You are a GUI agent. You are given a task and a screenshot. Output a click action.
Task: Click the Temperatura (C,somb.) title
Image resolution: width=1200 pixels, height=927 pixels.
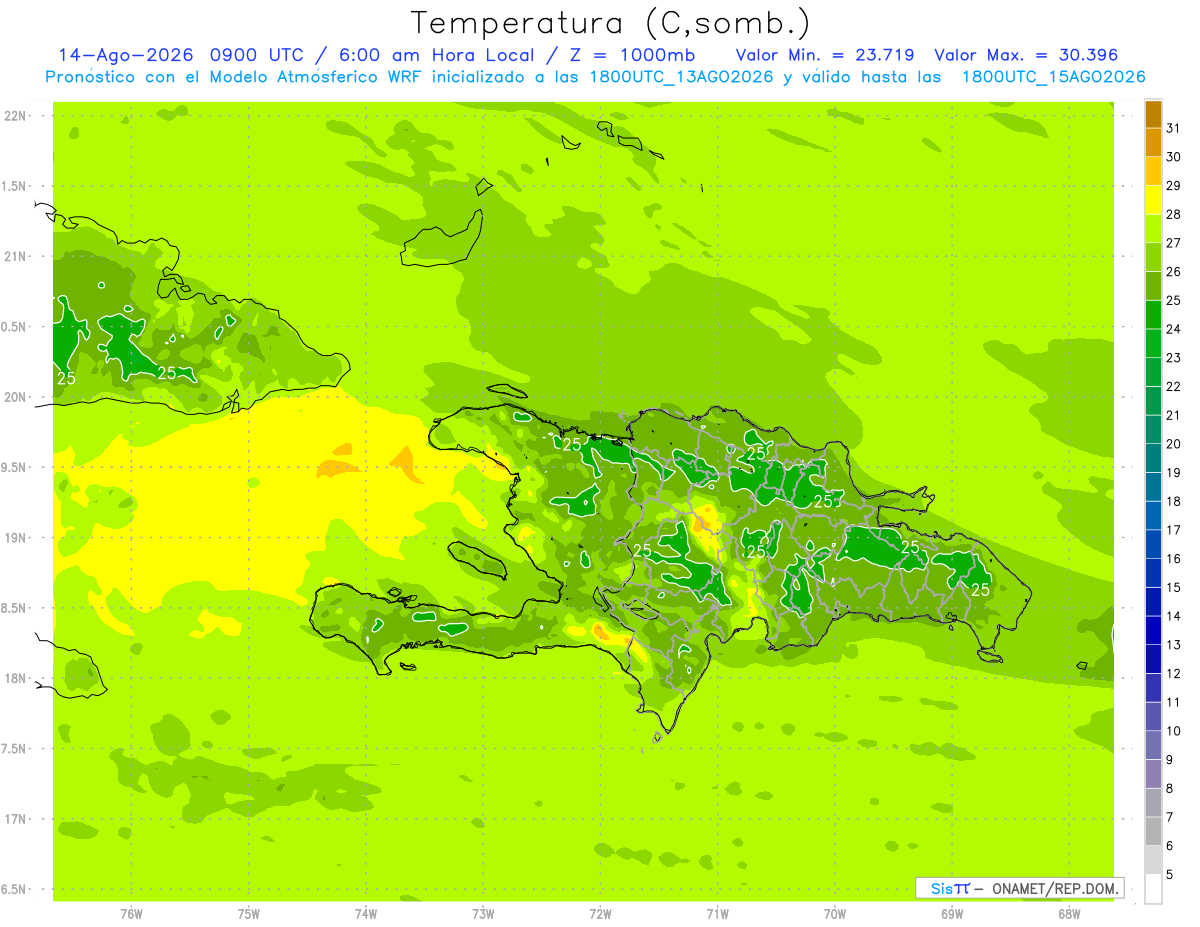tap(611, 23)
